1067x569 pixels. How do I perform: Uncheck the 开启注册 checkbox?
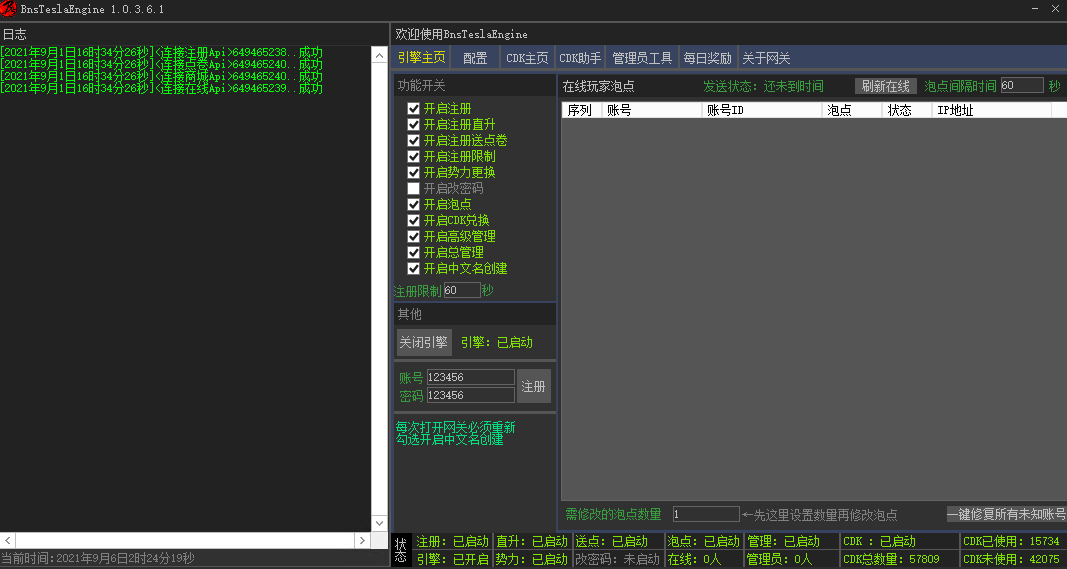(x=413, y=108)
